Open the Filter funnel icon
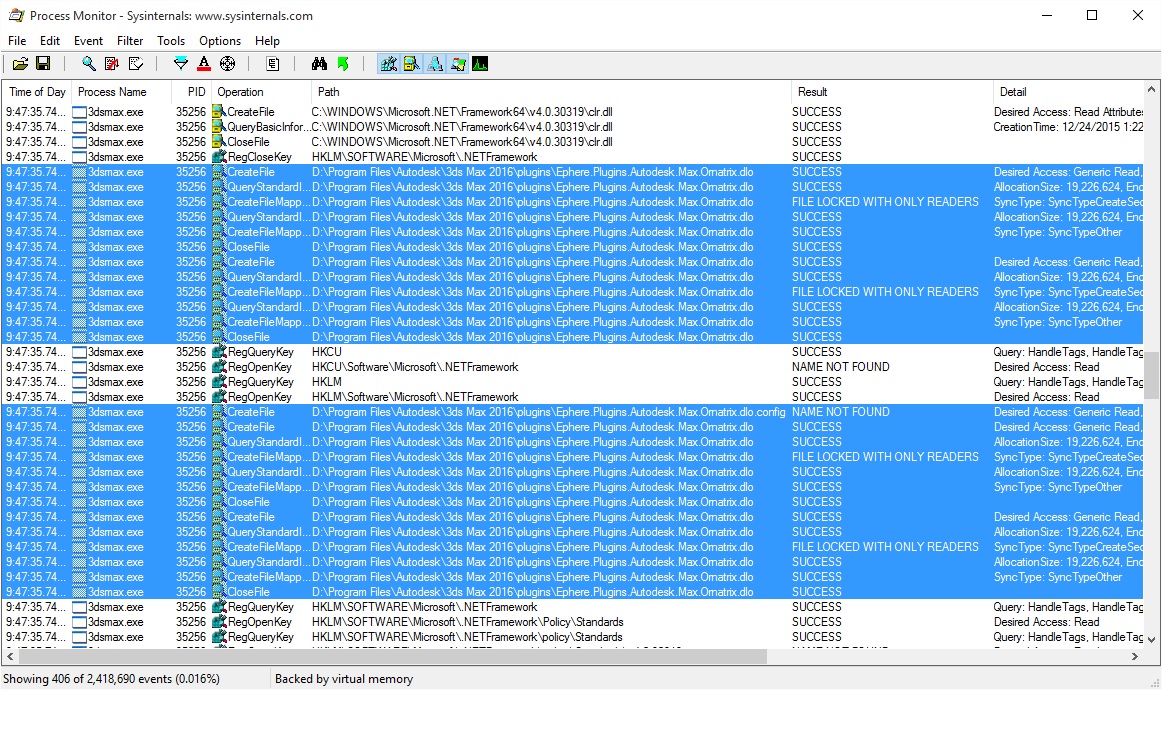Screen dimensions: 1162x729 click(181, 64)
